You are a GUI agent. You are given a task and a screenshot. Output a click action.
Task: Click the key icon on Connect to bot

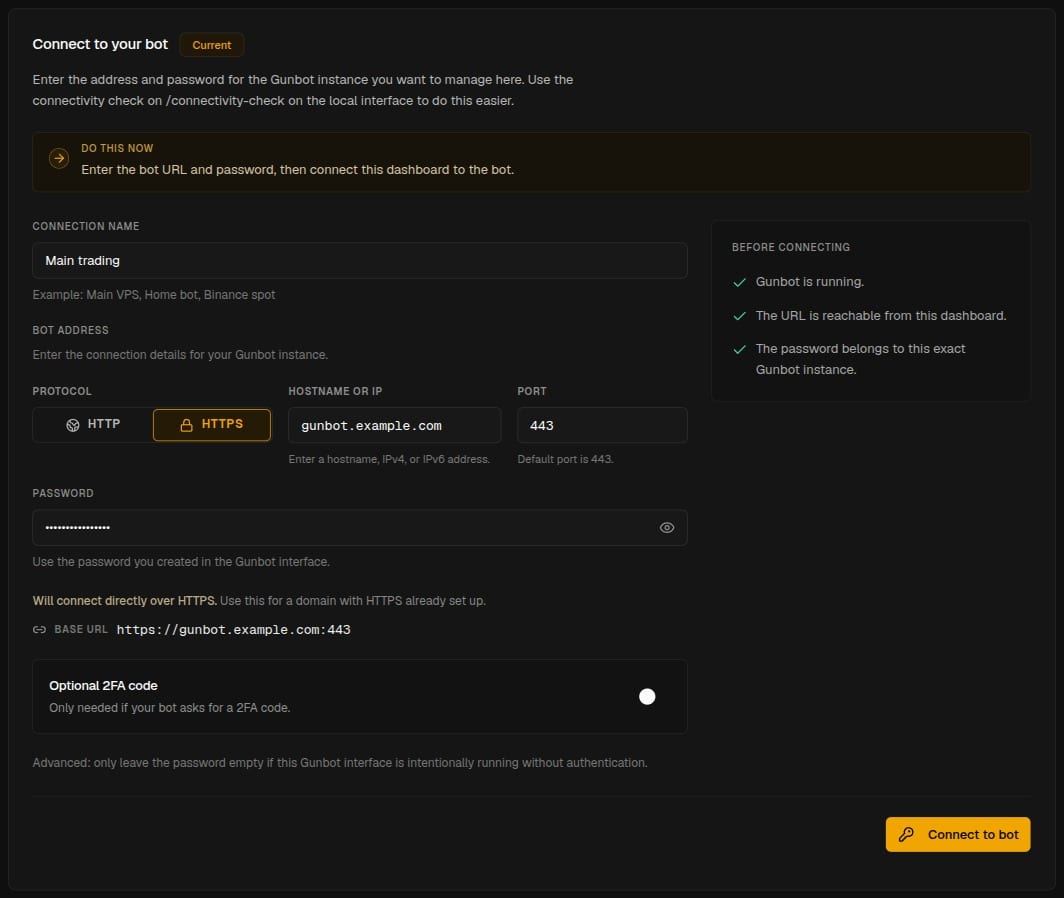(x=906, y=834)
